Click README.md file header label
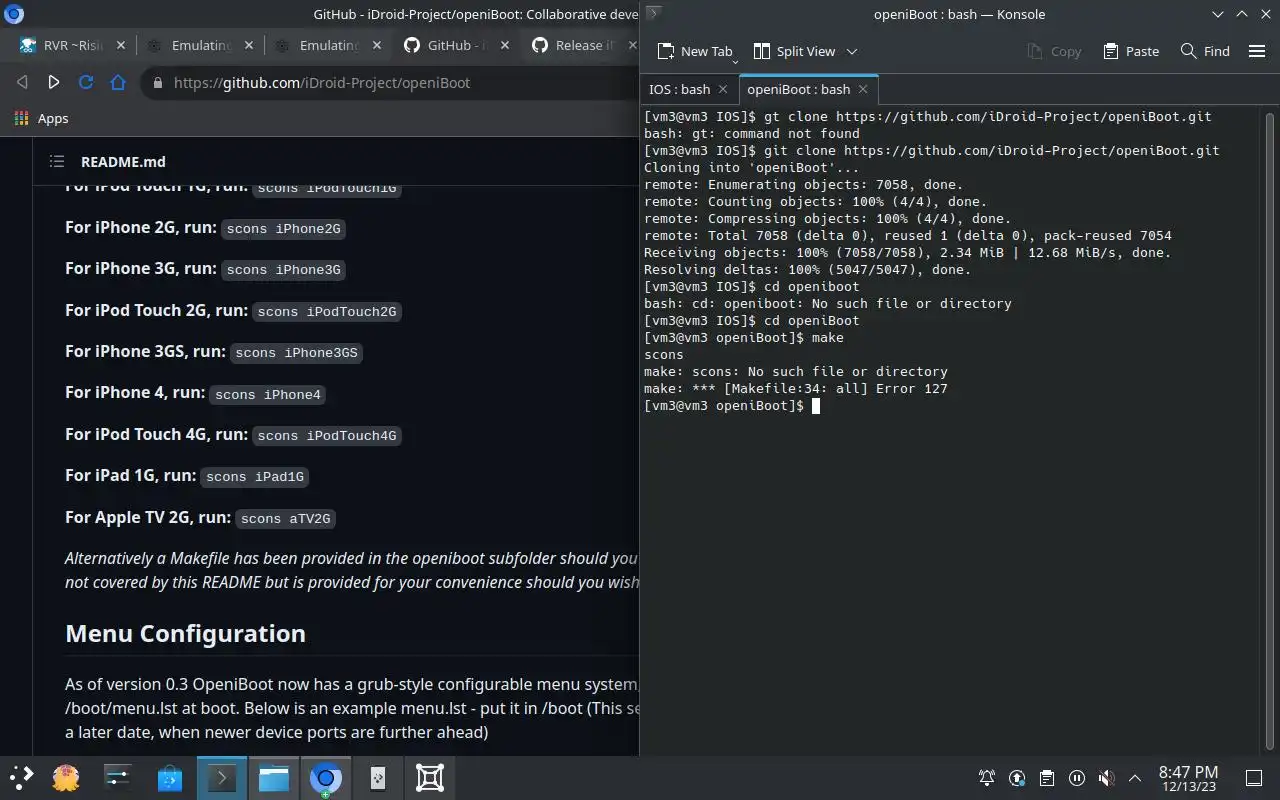The image size is (1280, 800). pyautogui.click(x=123, y=162)
